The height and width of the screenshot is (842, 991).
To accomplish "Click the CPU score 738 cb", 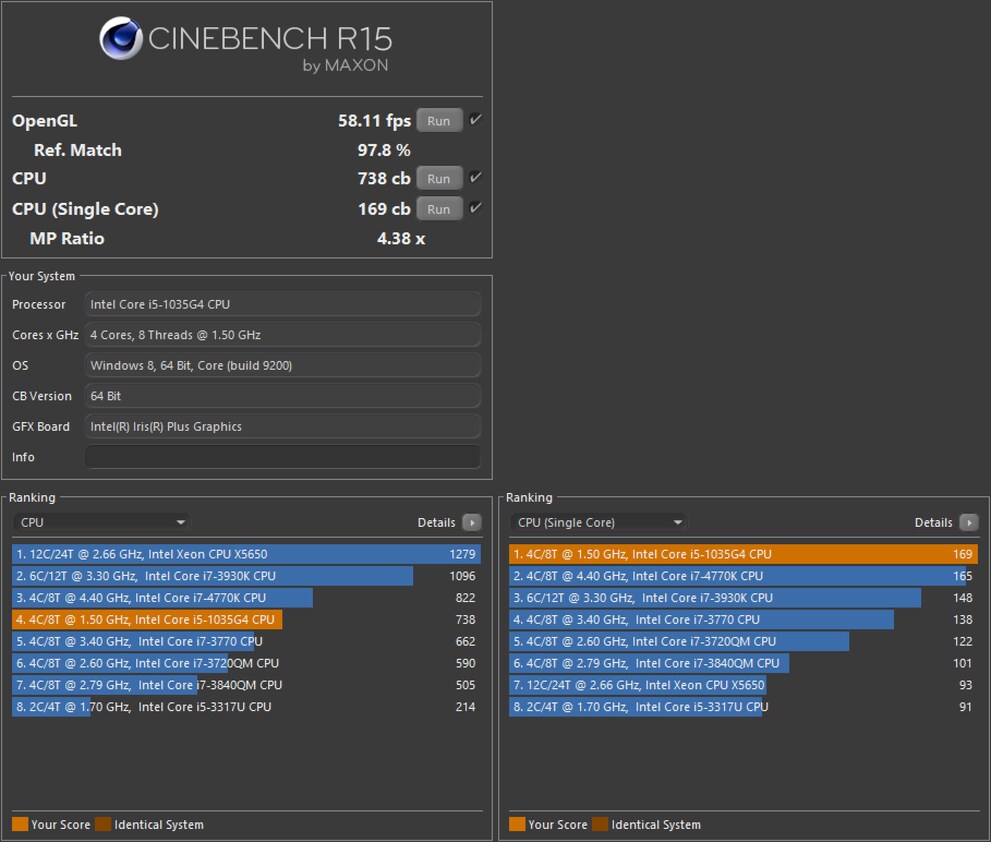I will 384,179.
